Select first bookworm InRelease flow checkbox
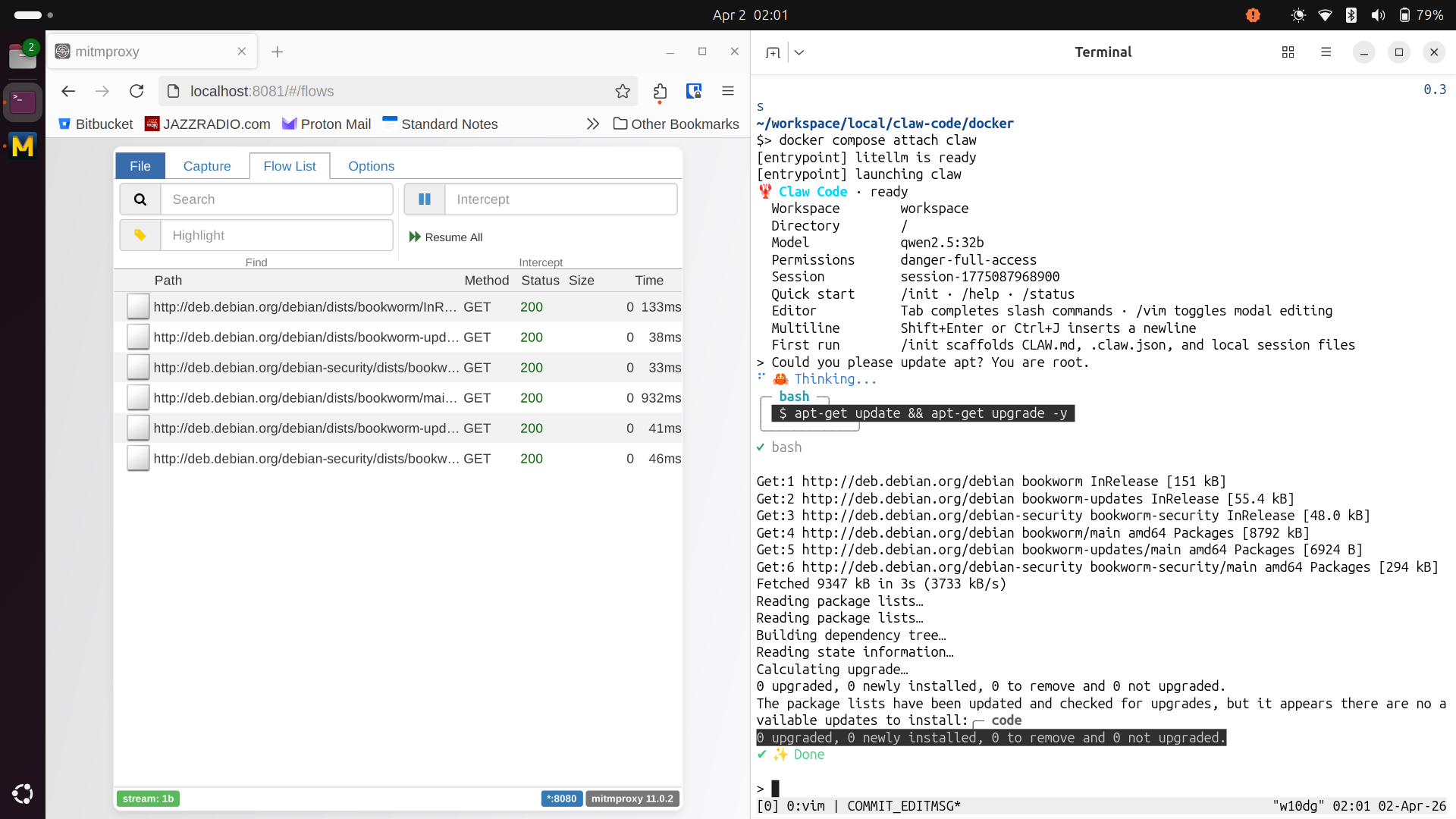This screenshot has width=1456, height=819. (138, 307)
